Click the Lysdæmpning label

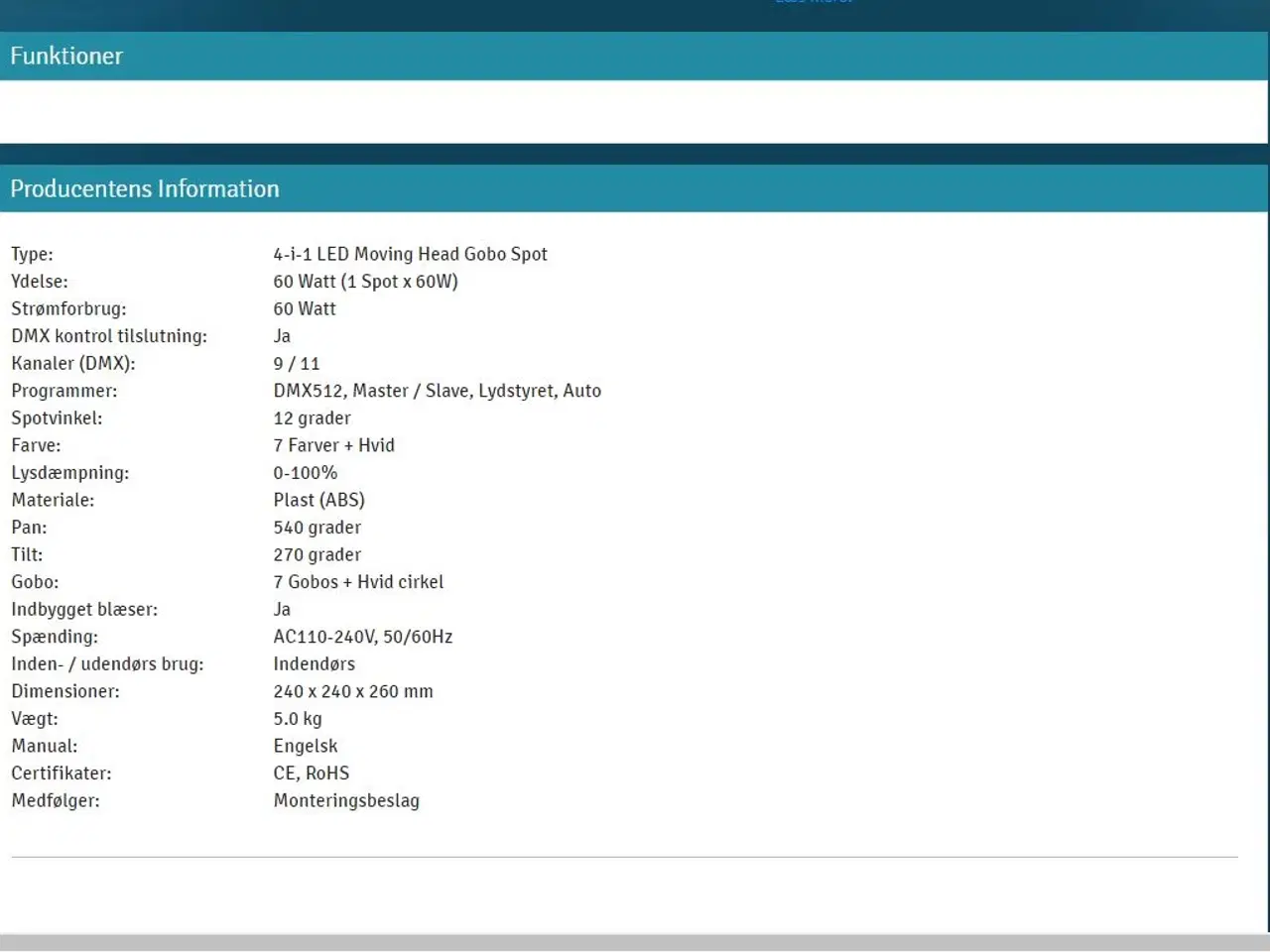pyautogui.click(x=70, y=473)
